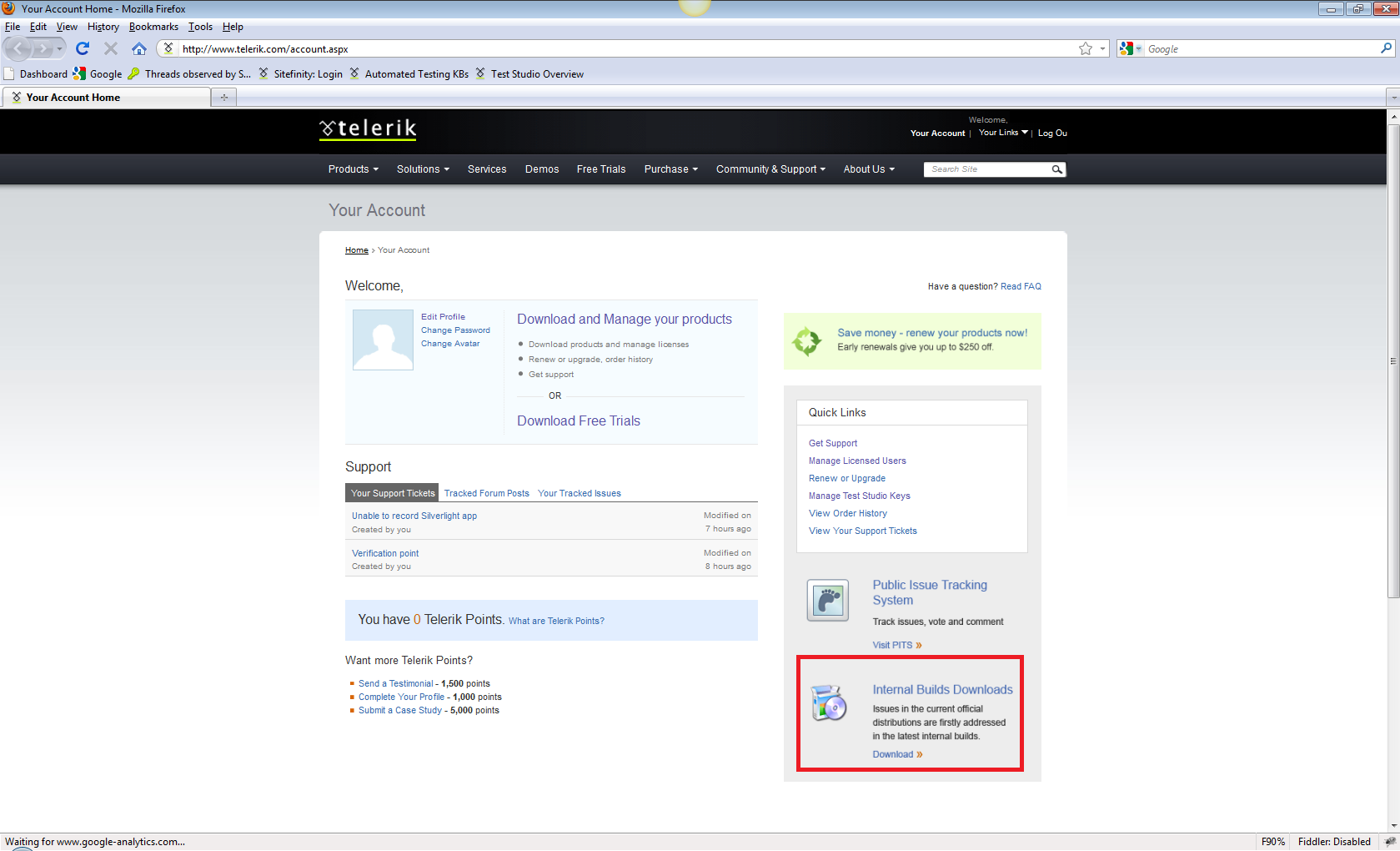Open the Bookmarks menu
1400x851 pixels.
[153, 27]
